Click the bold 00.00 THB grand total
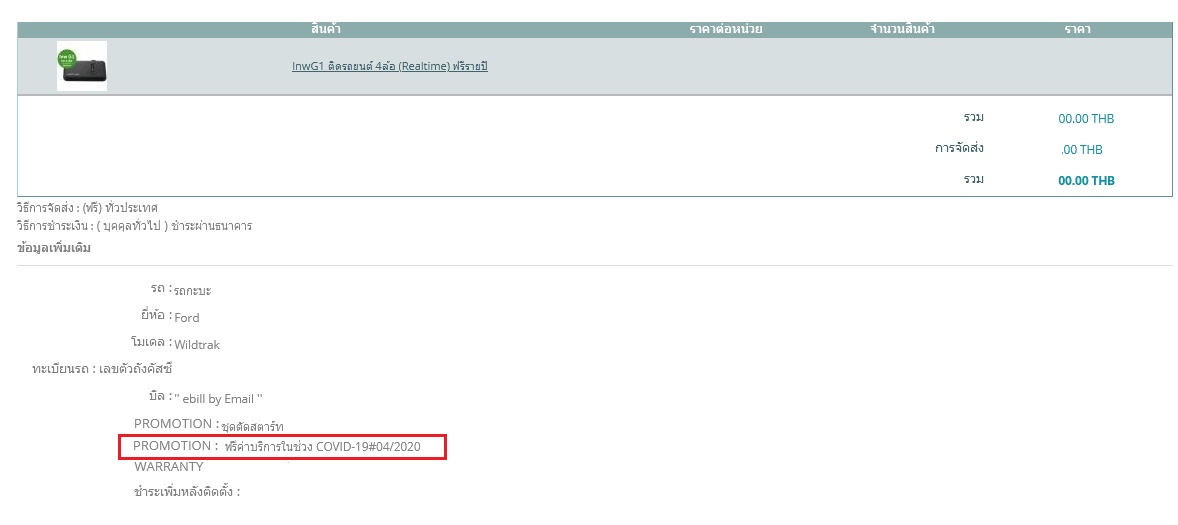1178x525 pixels. [x=1085, y=181]
